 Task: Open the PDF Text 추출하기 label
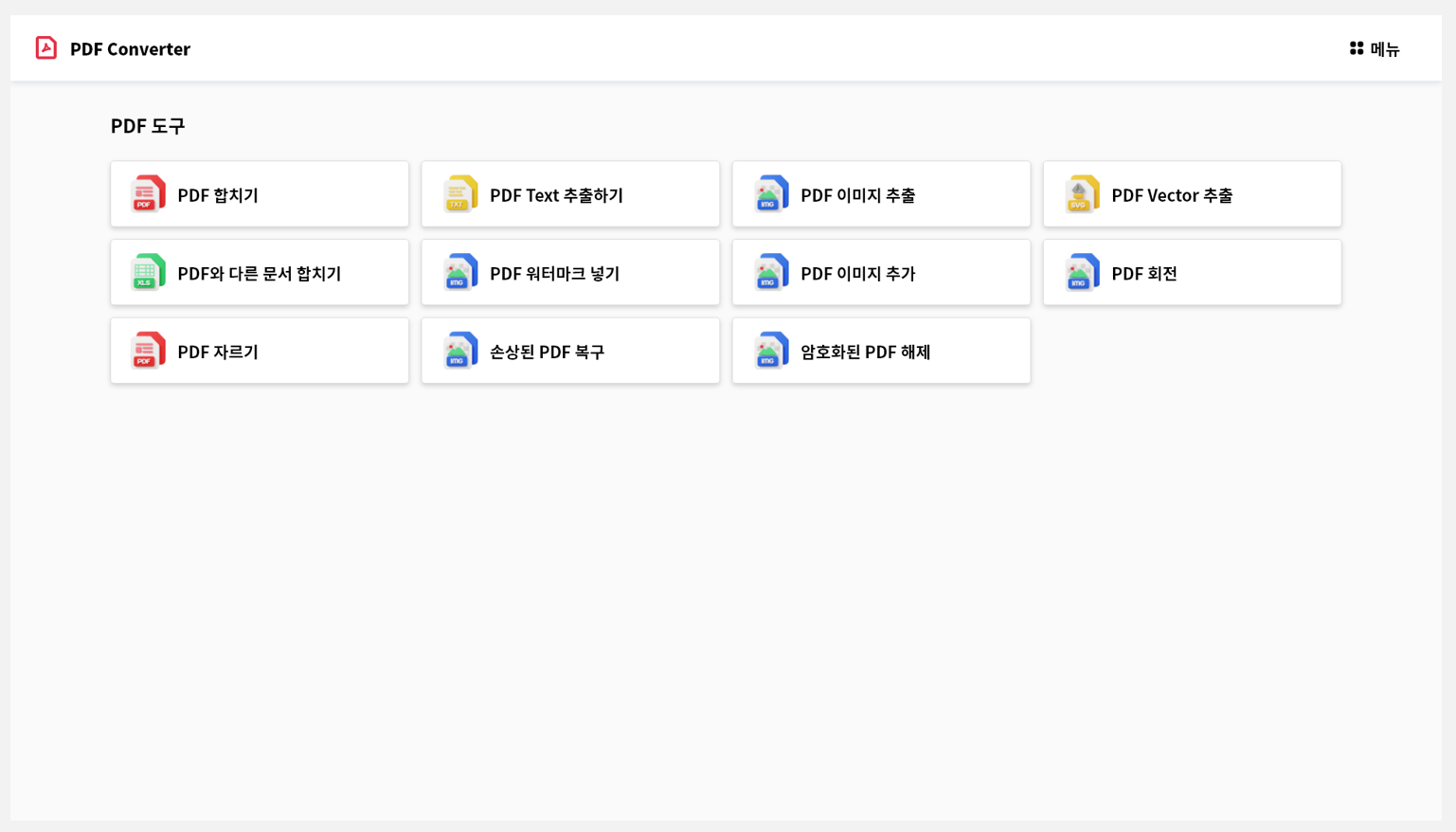pyautogui.click(x=556, y=195)
